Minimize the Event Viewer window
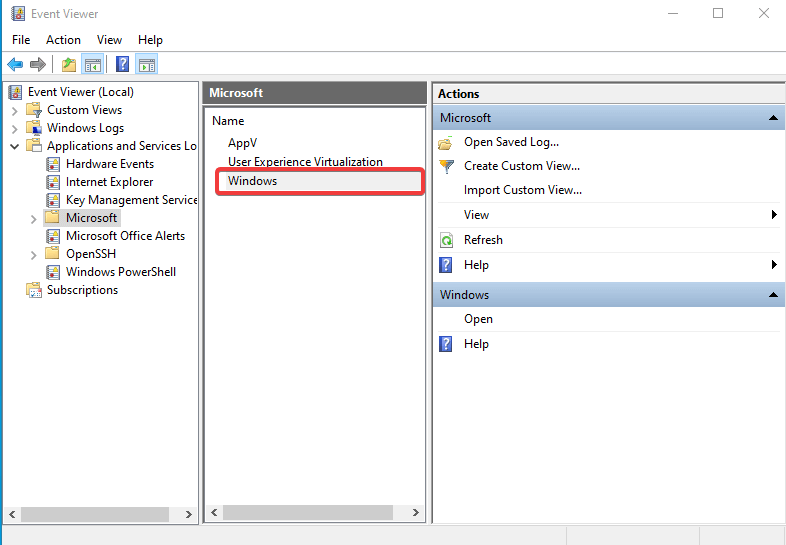 [x=673, y=13]
